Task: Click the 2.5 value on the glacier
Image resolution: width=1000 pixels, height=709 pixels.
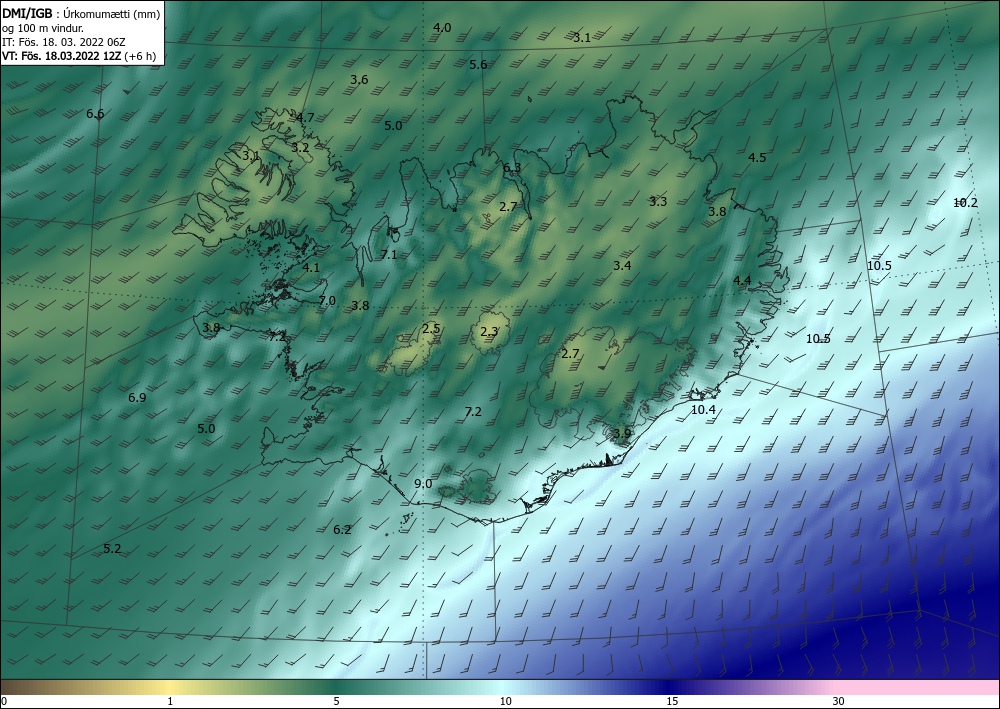Action: point(431,328)
